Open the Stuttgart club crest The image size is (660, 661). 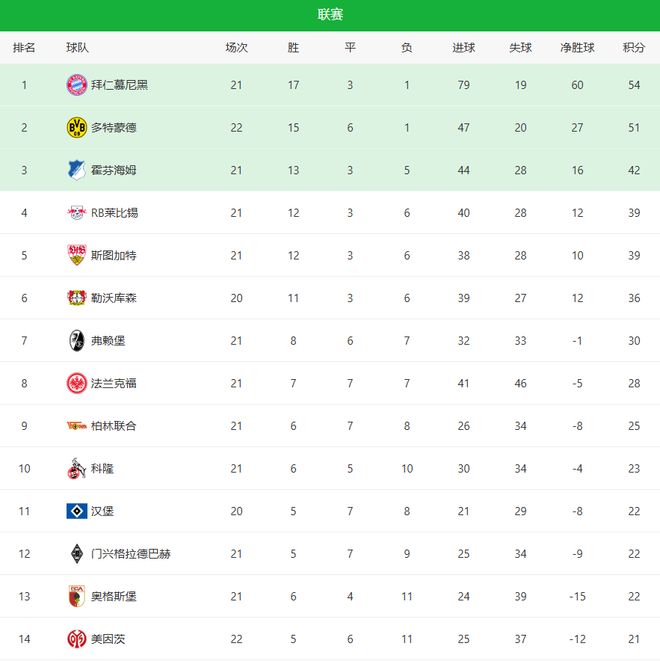76,255
